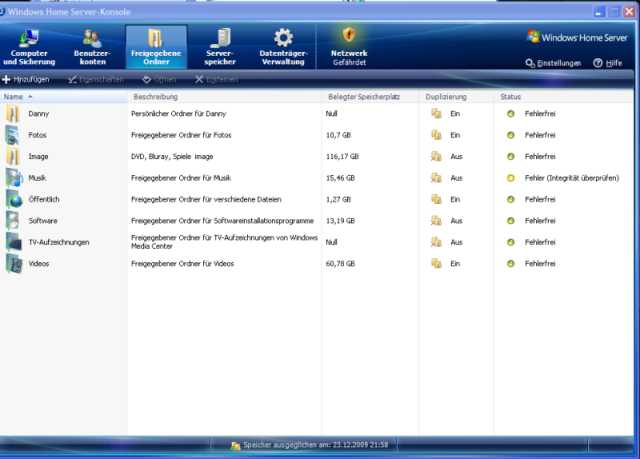This screenshot has height=459, width=640.
Task: Click the Duplizierung column header
Action: (x=456, y=97)
